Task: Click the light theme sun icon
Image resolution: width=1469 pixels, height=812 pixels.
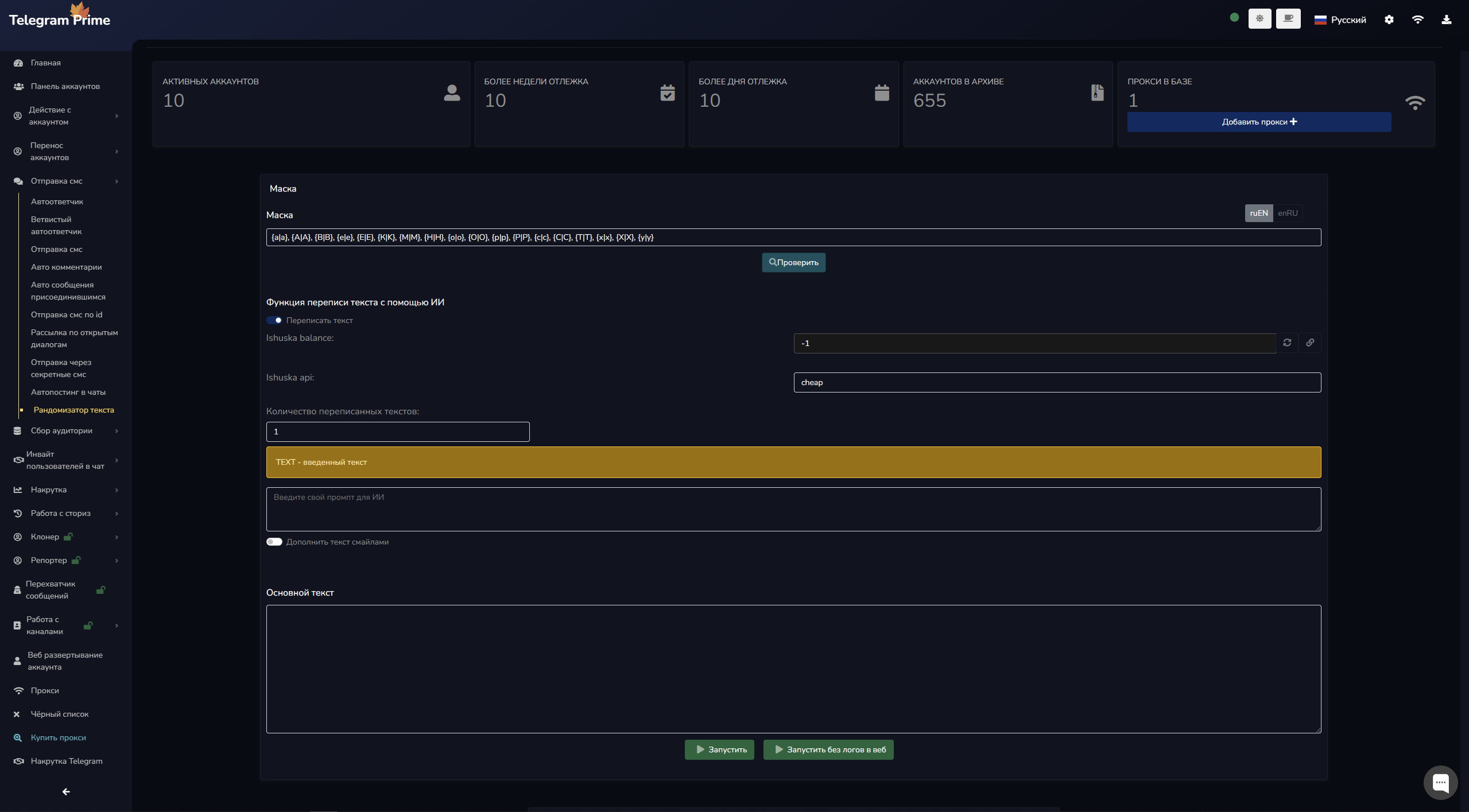Action: (x=1259, y=19)
